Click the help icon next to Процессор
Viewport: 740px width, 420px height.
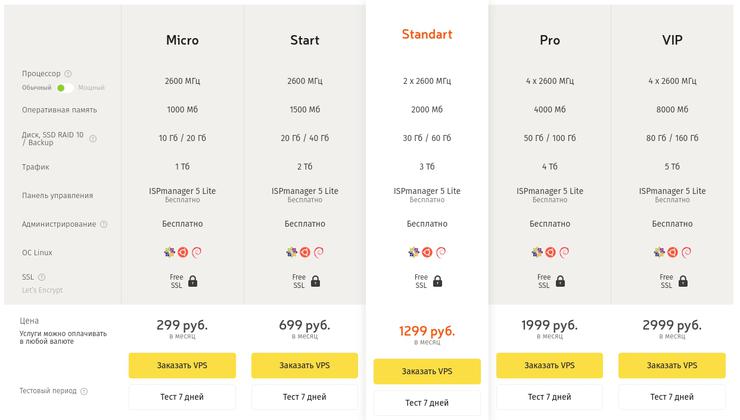click(x=69, y=74)
